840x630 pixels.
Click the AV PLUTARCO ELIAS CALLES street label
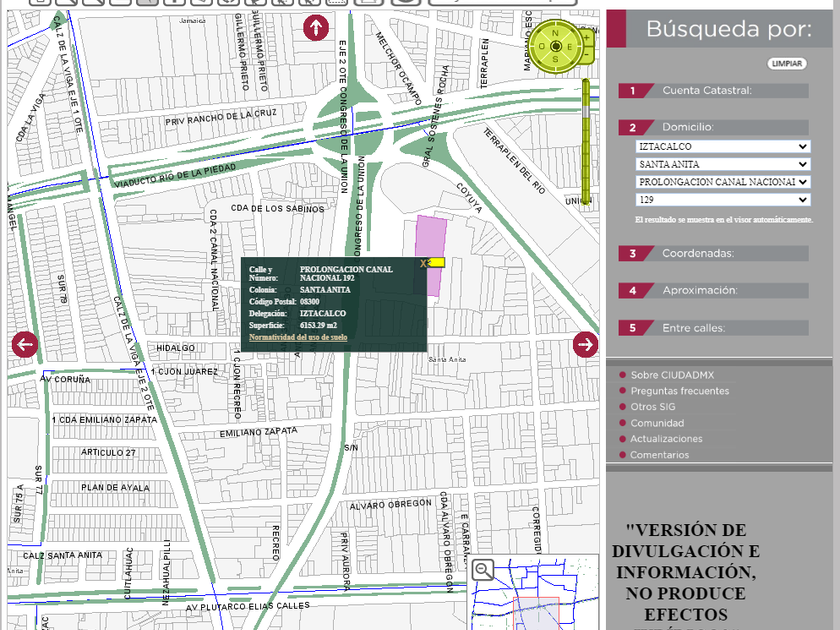tap(248, 606)
